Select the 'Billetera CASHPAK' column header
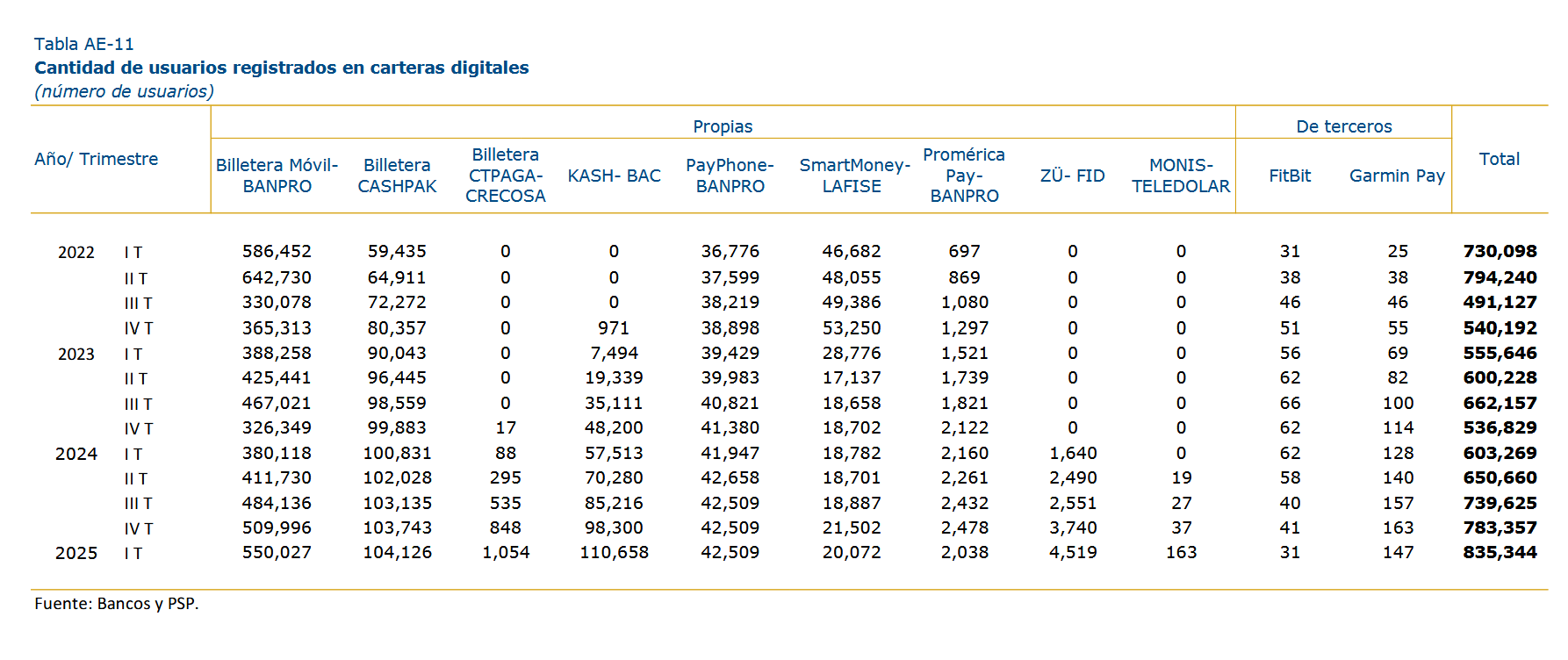 (x=397, y=176)
